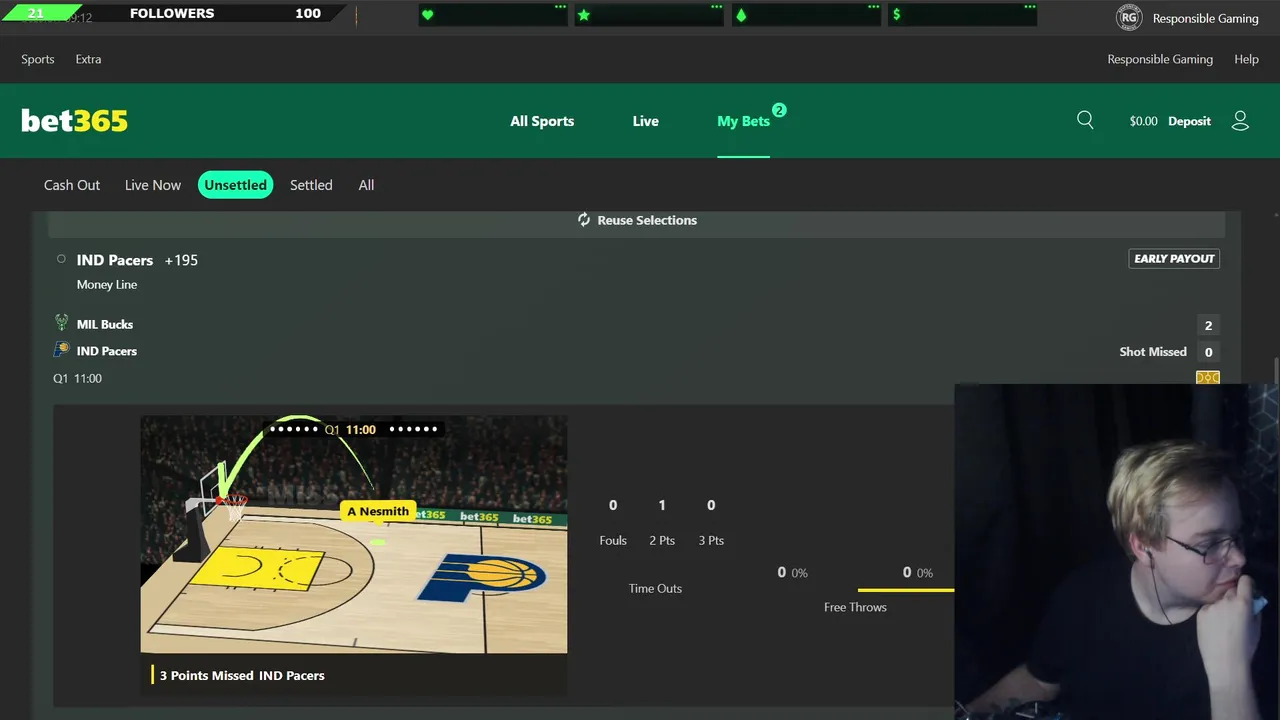Open the account profile icon

(x=1240, y=121)
